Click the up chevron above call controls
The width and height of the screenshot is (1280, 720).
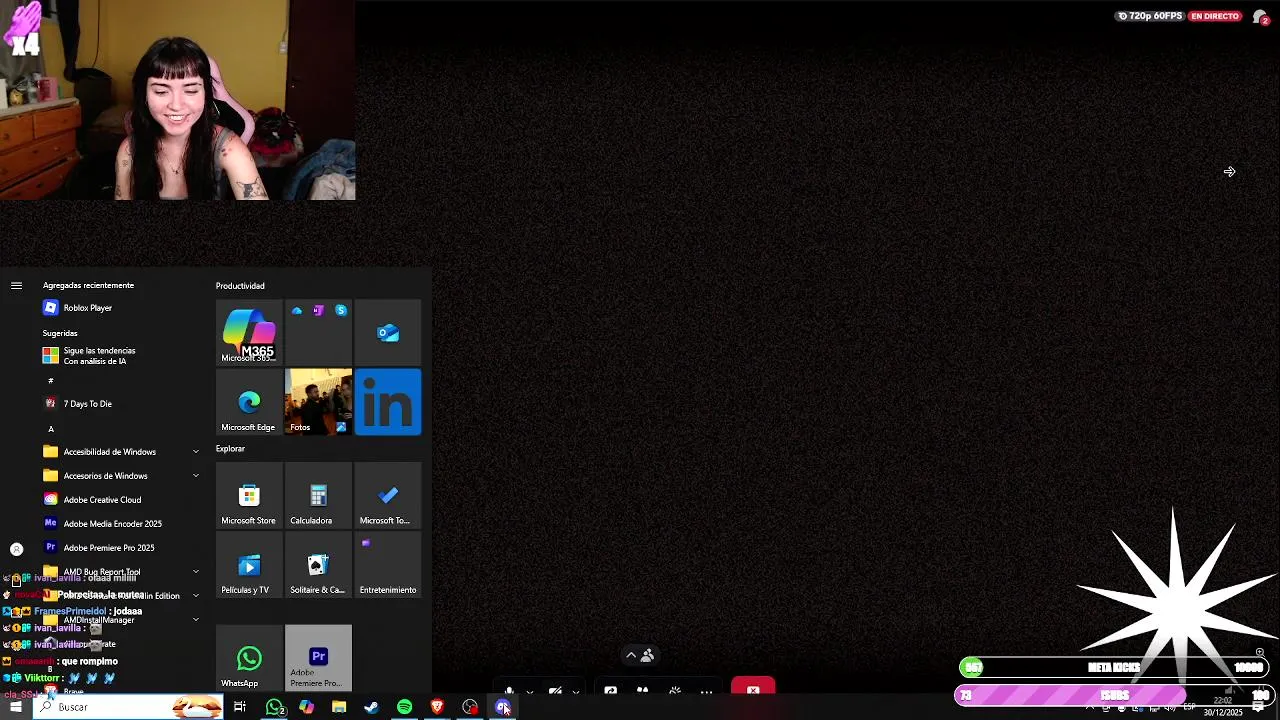pyautogui.click(x=630, y=656)
